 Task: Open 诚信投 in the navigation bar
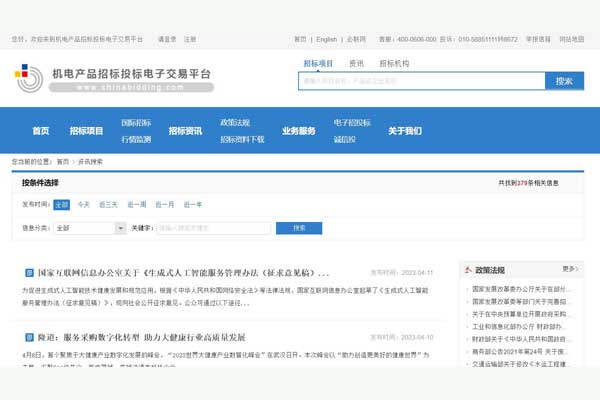344,139
